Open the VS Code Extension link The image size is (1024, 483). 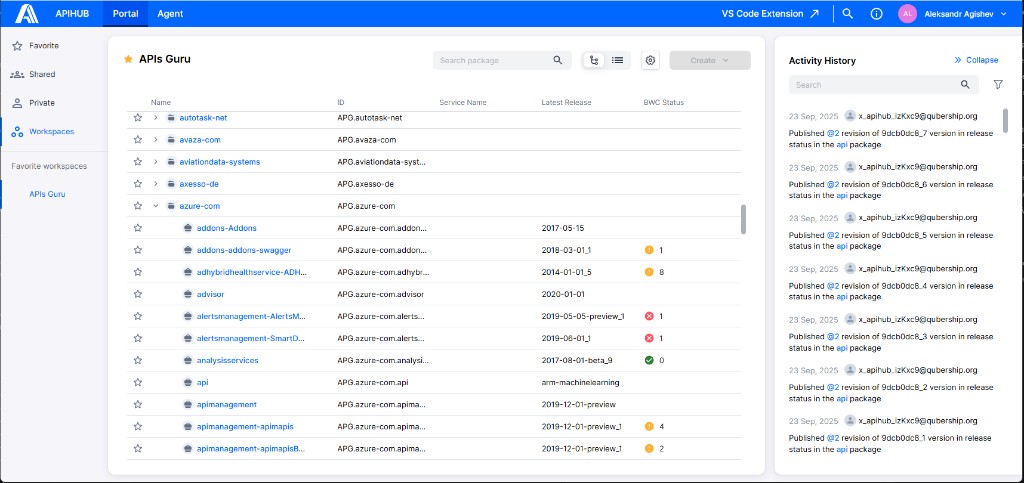tap(770, 14)
